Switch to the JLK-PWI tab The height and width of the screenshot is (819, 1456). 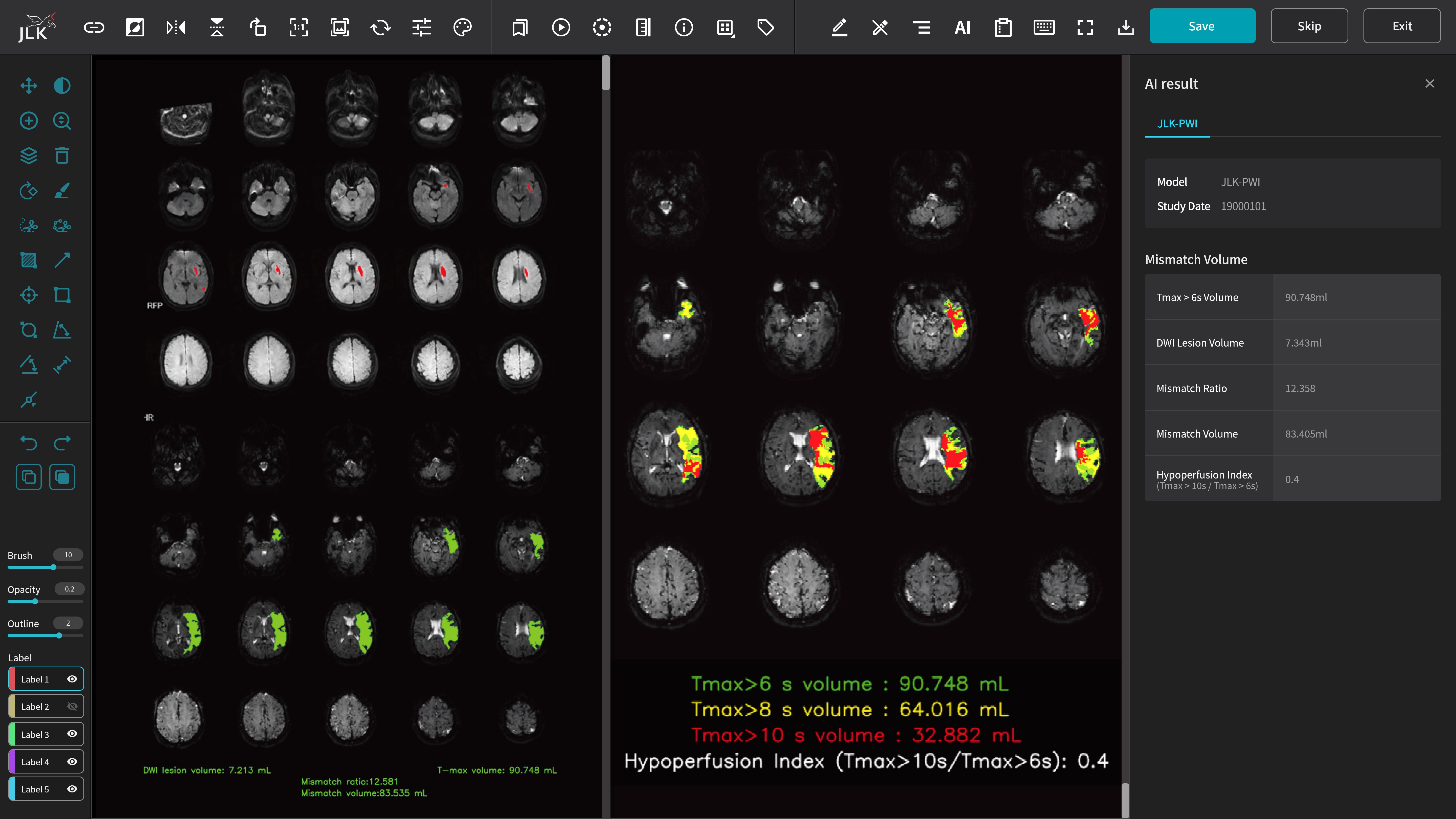(x=1177, y=123)
